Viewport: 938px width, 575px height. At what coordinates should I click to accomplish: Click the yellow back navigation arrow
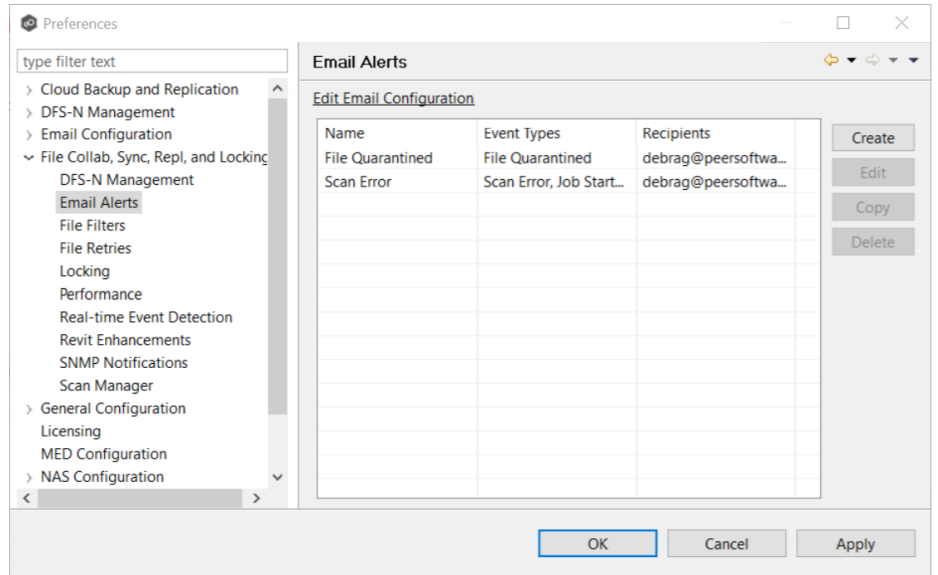(830, 62)
